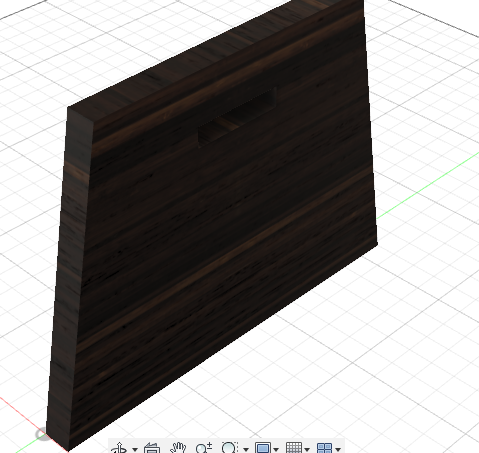Open the Orbit tool dropdown arrow
Viewport: 479px width, 453px height.
[x=135, y=449]
